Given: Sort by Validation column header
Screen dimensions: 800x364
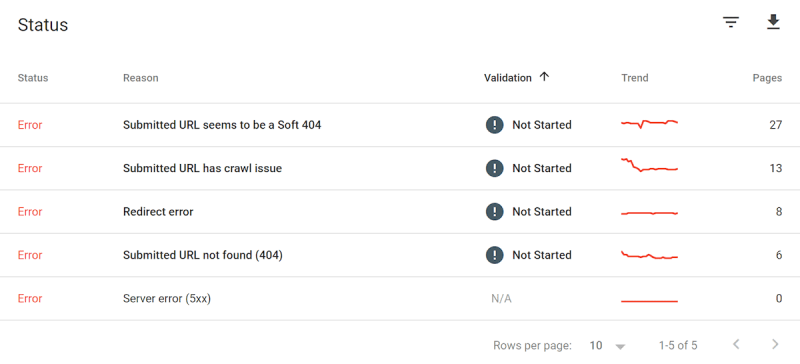Looking at the screenshot, I should pyautogui.click(x=508, y=78).
